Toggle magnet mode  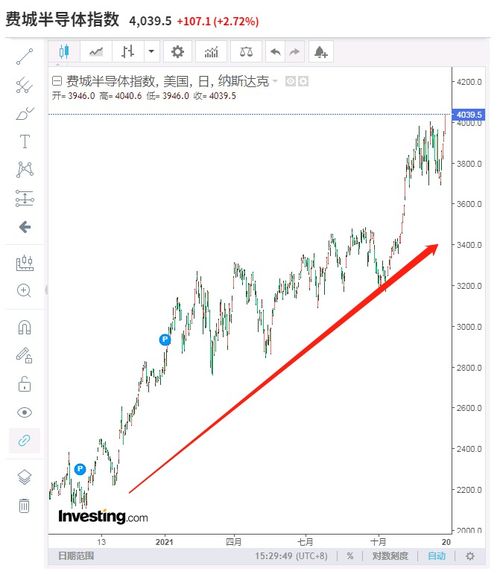click(x=25, y=327)
